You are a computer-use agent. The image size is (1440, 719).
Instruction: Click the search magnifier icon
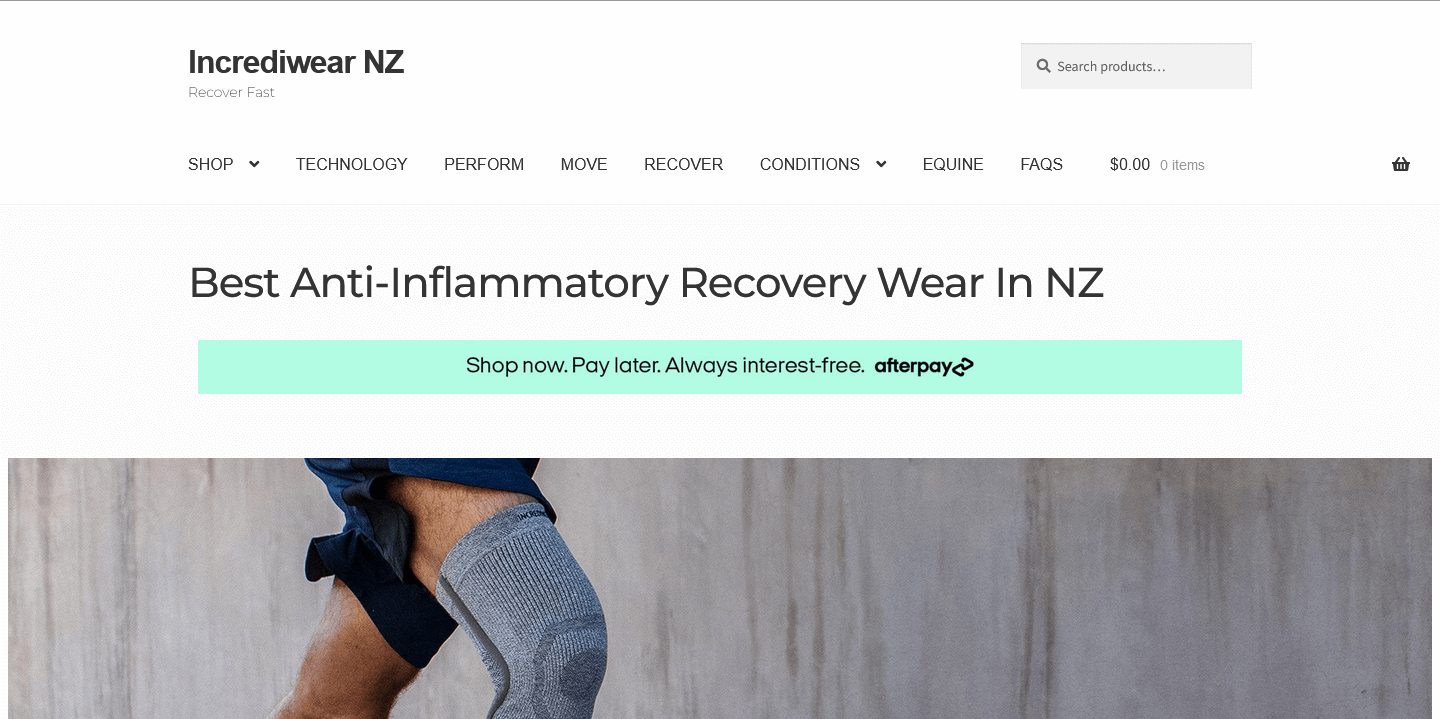(x=1043, y=66)
